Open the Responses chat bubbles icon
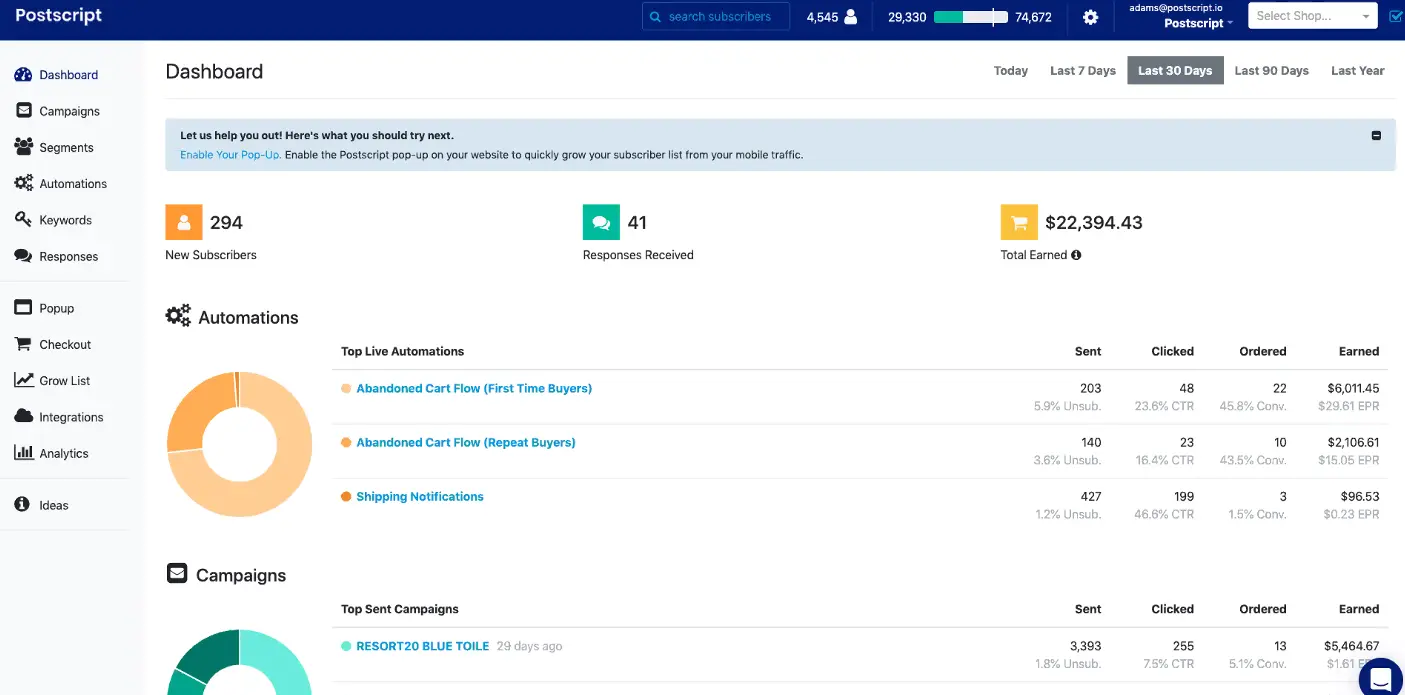1405x695 pixels. (x=23, y=256)
